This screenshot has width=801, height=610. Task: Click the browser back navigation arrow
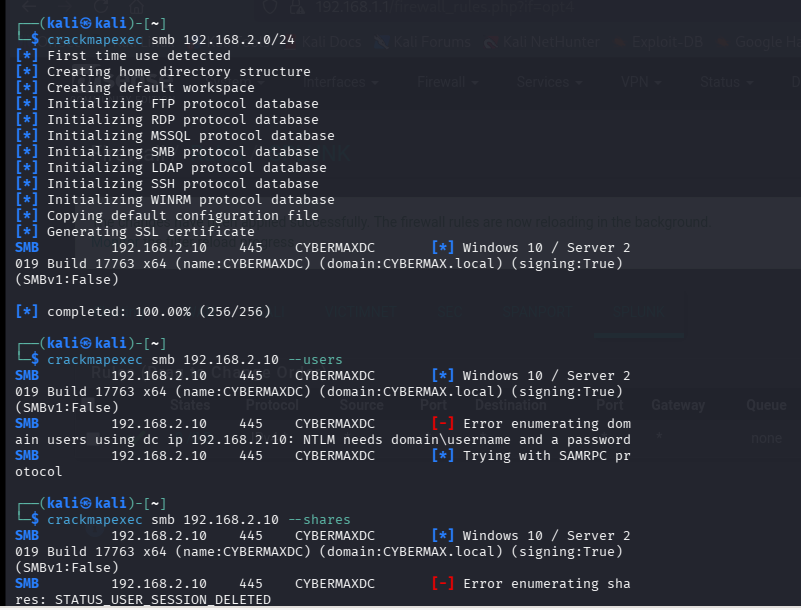point(27,7)
